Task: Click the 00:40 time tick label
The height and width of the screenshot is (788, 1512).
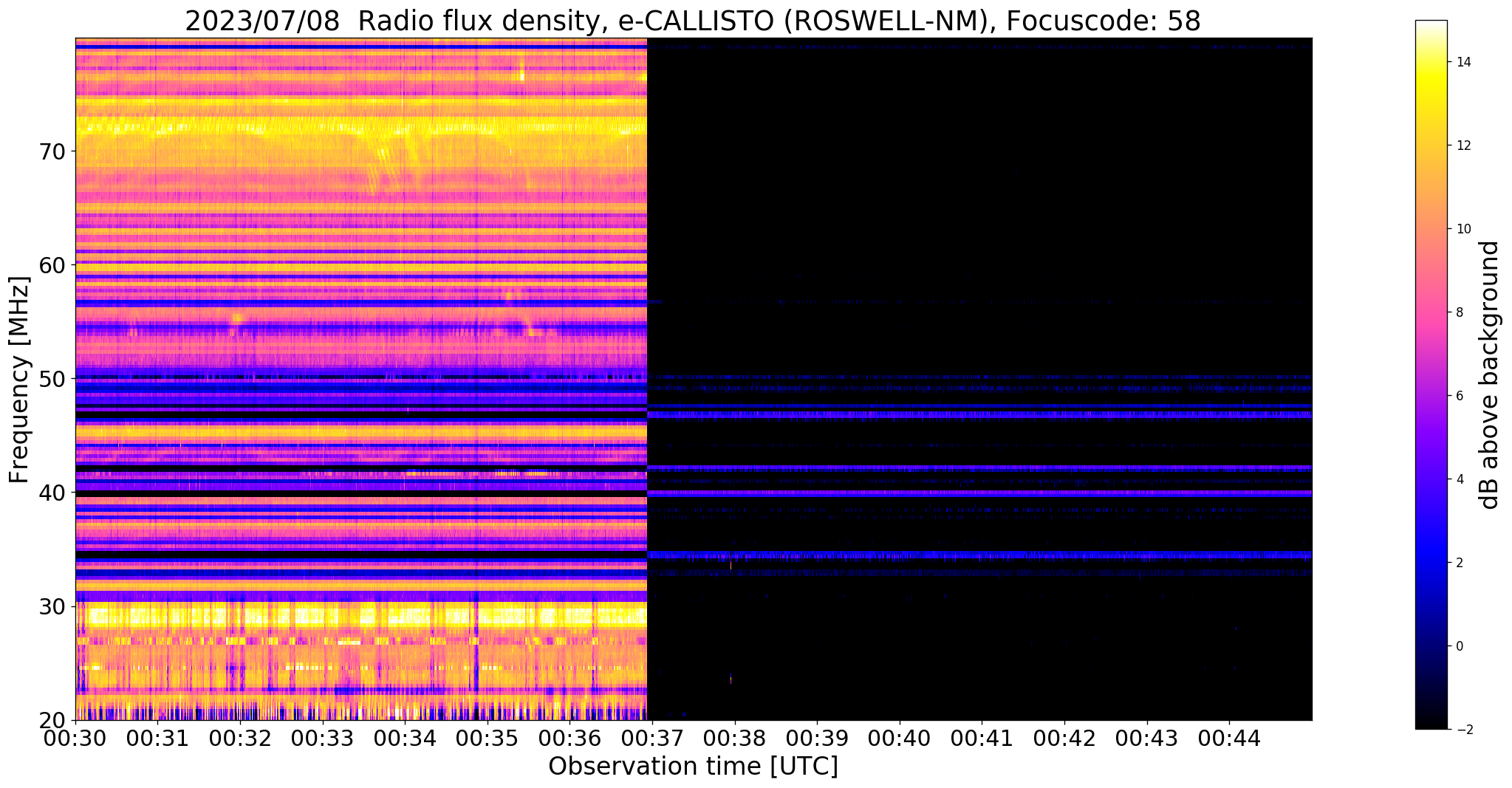Action: point(900,738)
